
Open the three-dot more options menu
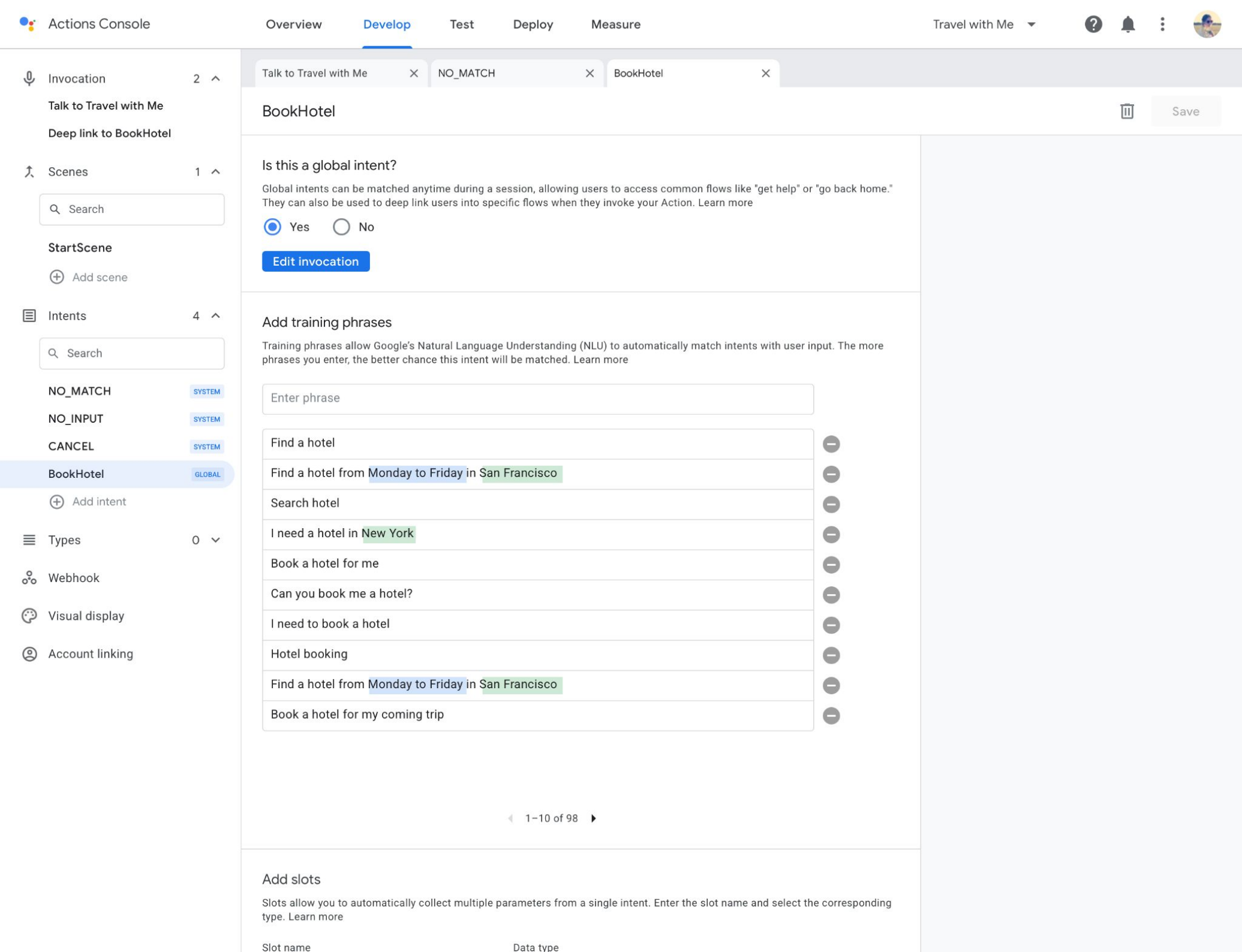coord(1162,24)
